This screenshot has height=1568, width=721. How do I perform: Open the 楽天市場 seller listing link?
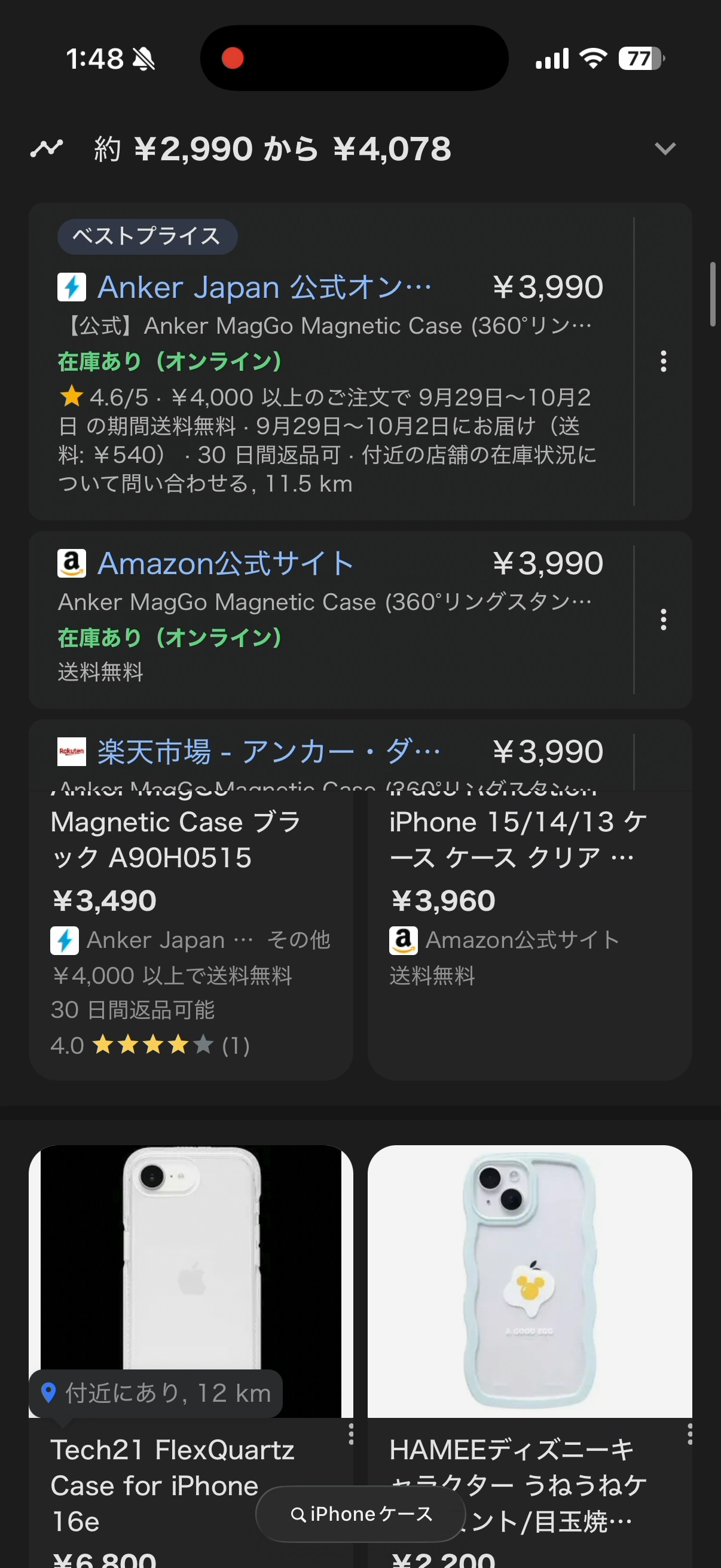pyautogui.click(x=269, y=752)
